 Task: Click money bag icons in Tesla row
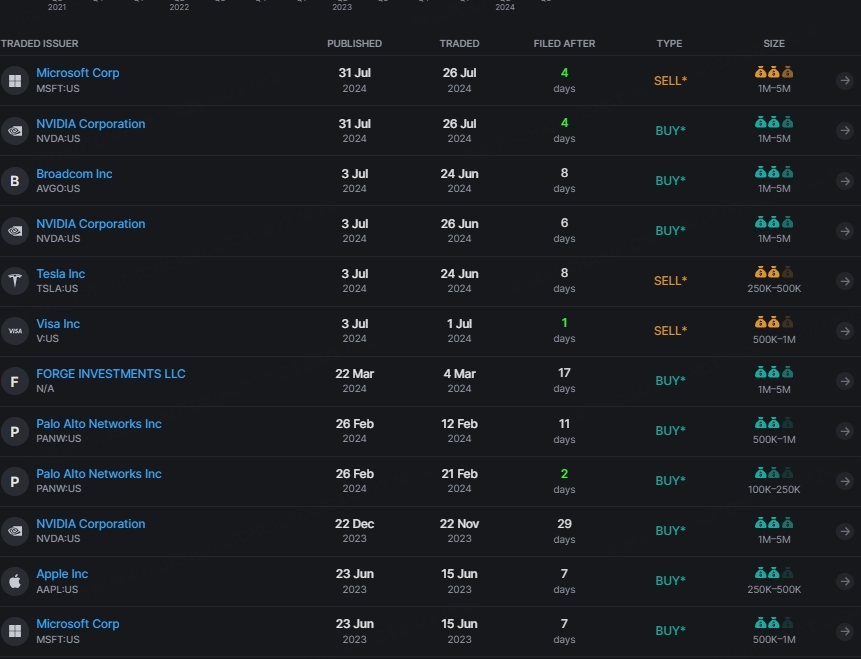pyautogui.click(x=774, y=272)
